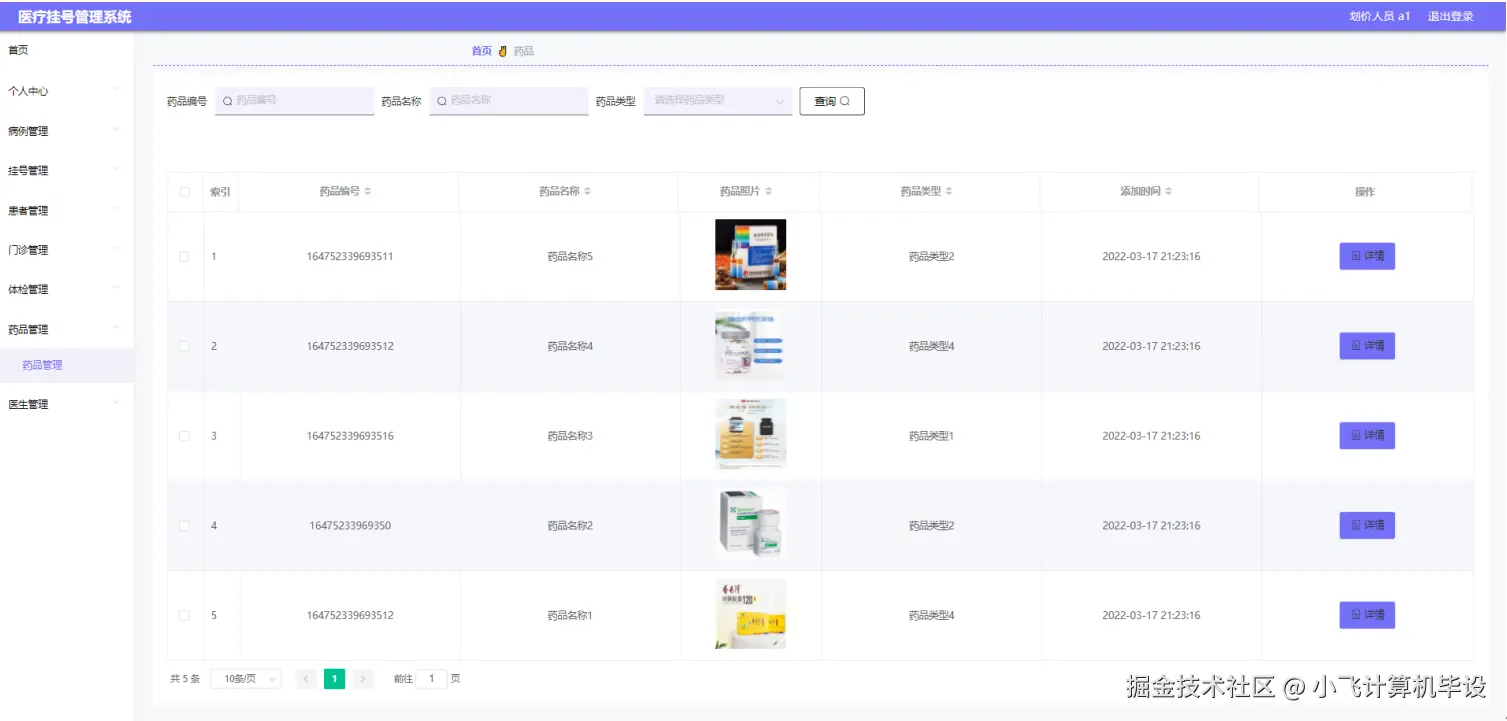Click search icon in 药品名称 field

(x=442, y=101)
